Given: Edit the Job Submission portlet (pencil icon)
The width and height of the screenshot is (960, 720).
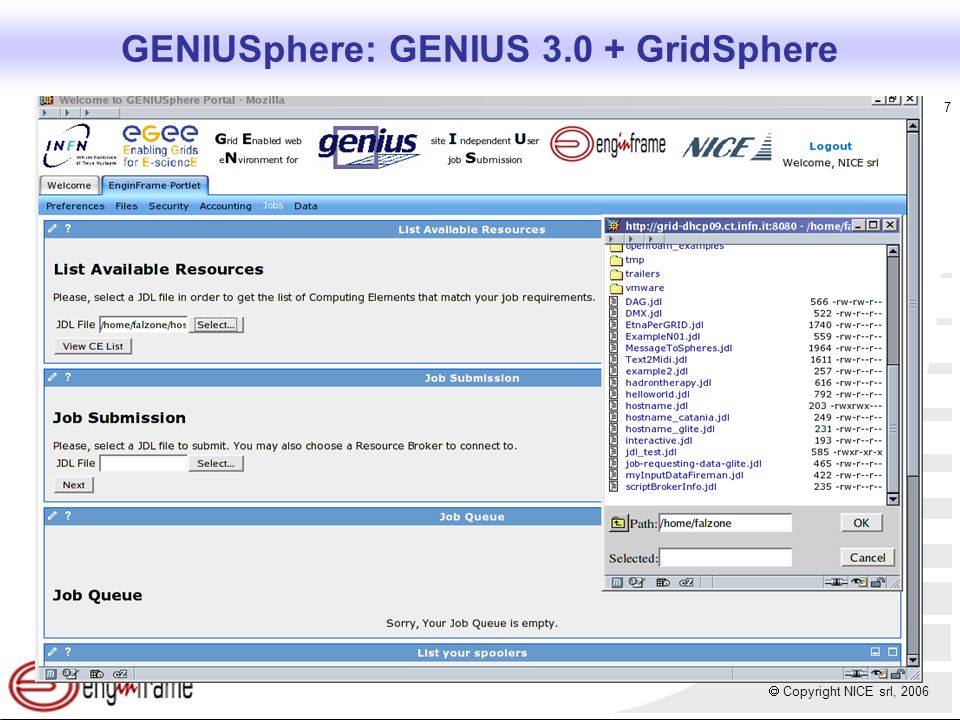Looking at the screenshot, I should coord(53,377).
